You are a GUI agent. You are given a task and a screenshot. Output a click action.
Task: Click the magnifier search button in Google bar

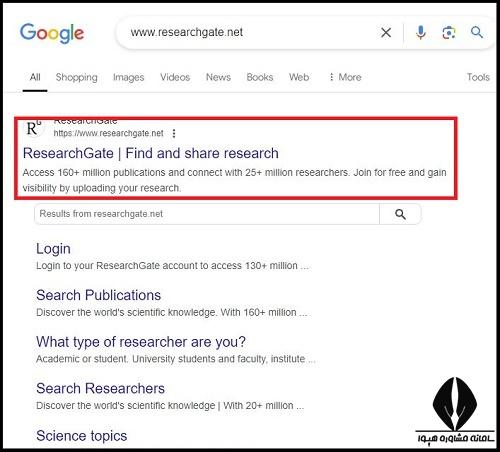(x=477, y=32)
